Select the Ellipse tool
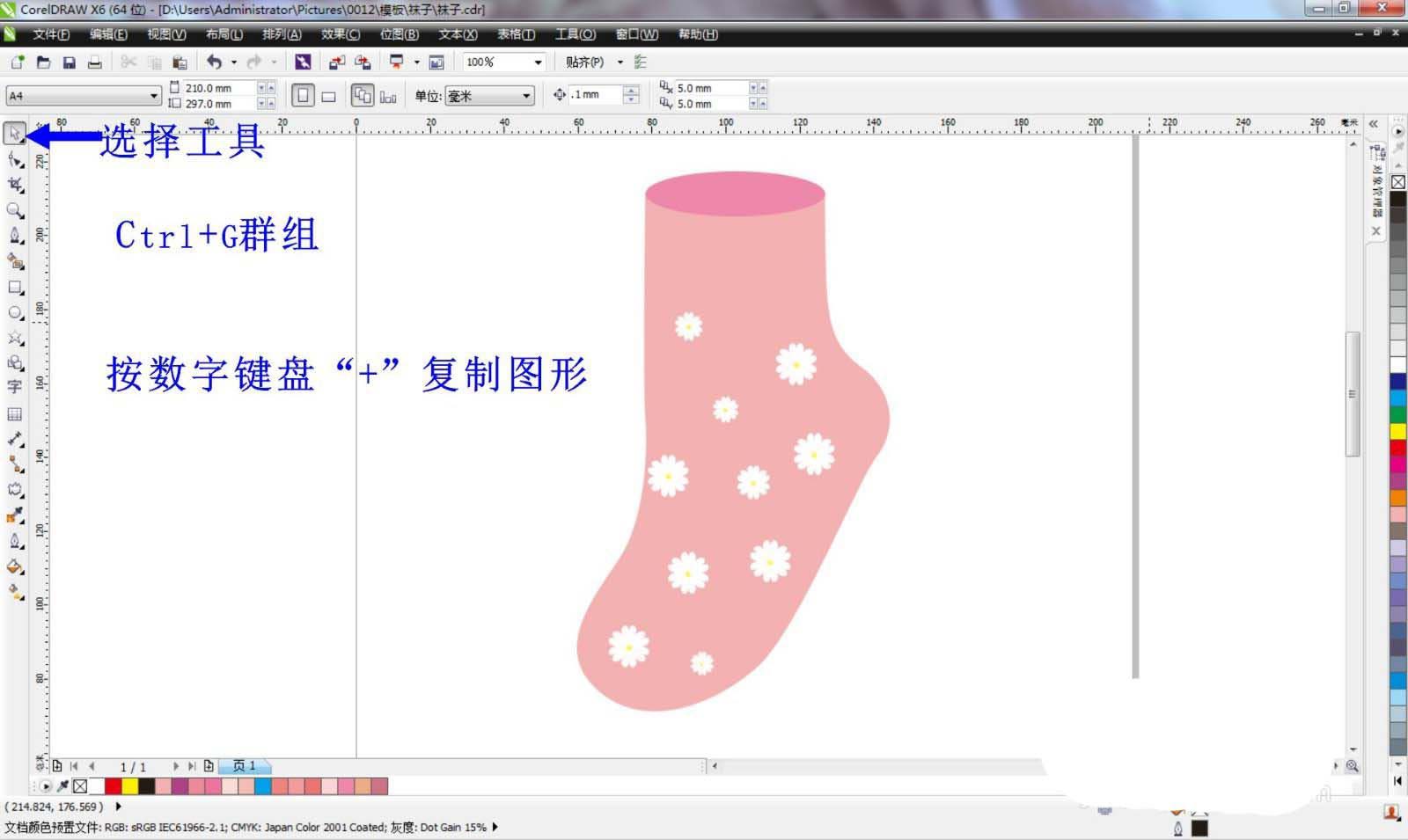Image resolution: width=1408 pixels, height=840 pixels. [x=15, y=310]
